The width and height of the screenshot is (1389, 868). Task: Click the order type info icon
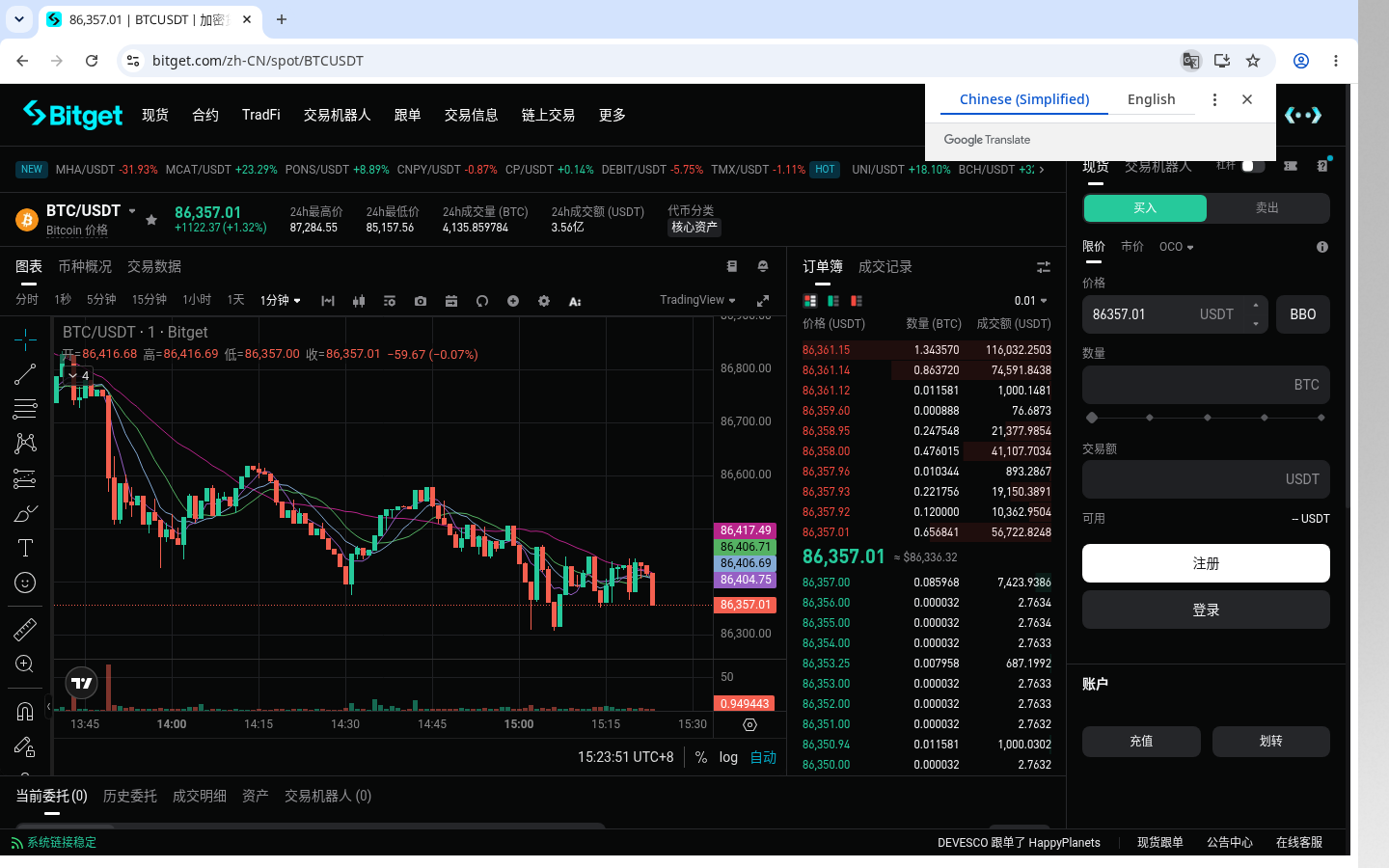click(x=1322, y=247)
